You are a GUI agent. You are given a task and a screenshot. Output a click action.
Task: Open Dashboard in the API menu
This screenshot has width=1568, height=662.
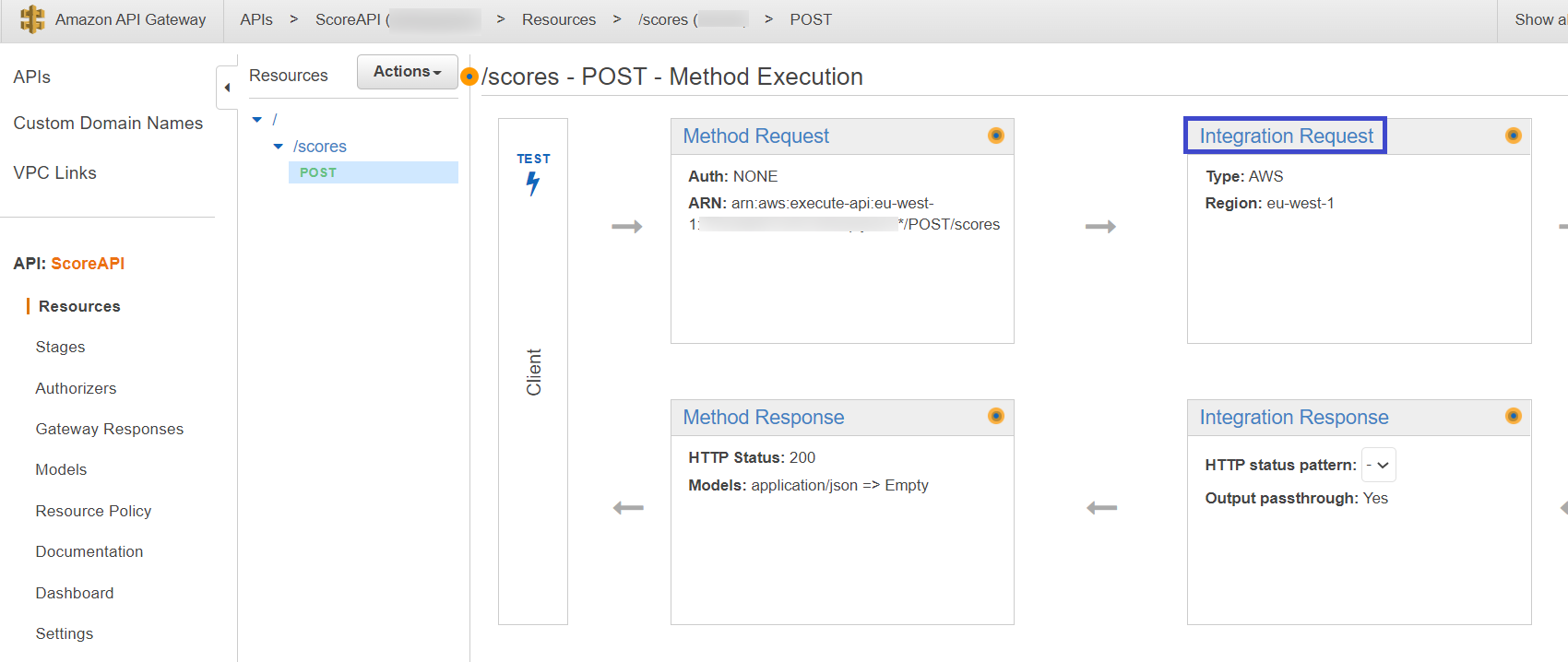click(75, 593)
